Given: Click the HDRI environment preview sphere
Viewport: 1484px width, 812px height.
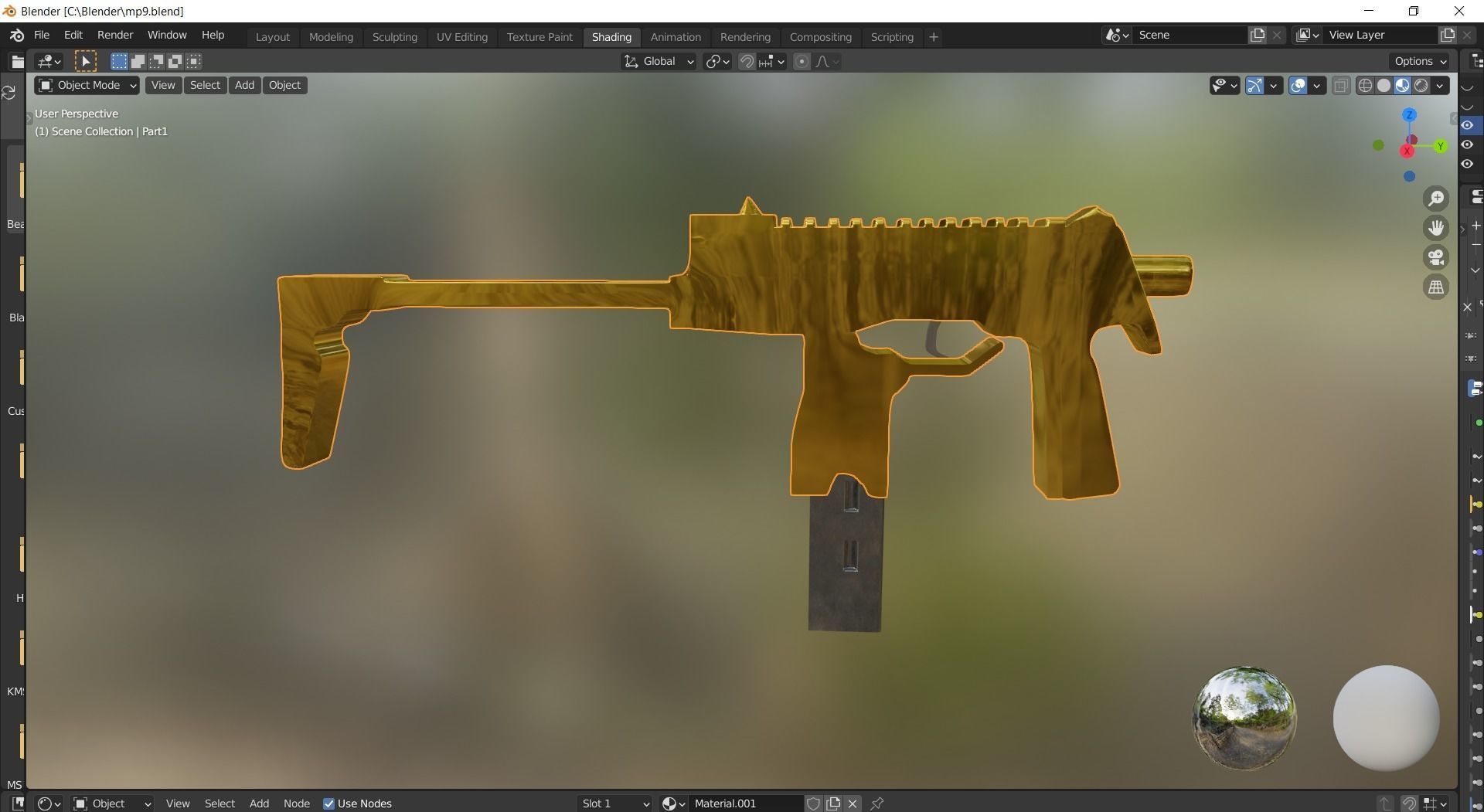Looking at the screenshot, I should click(1243, 719).
